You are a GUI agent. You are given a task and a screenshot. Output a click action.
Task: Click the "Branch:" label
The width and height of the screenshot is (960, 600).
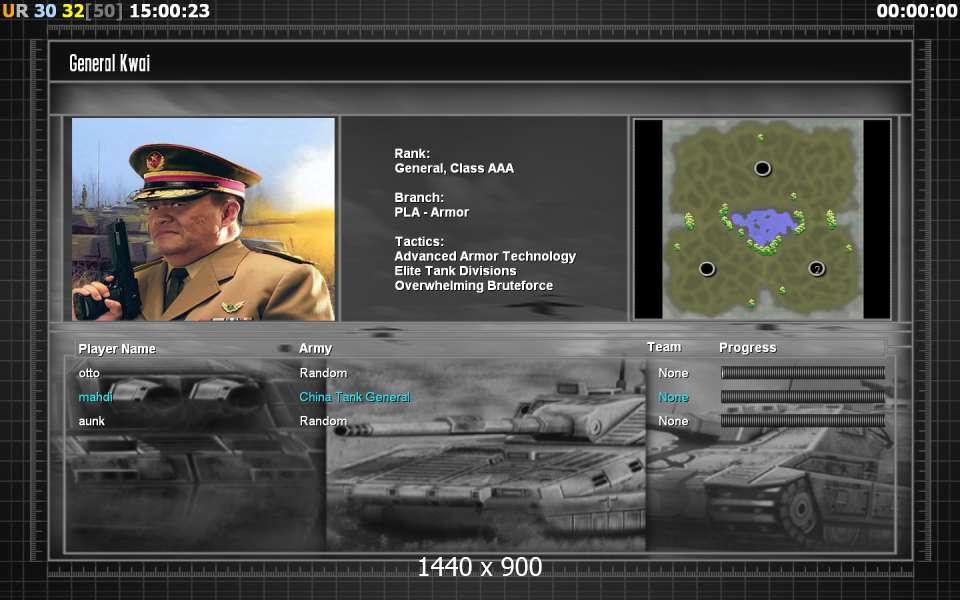(x=419, y=198)
